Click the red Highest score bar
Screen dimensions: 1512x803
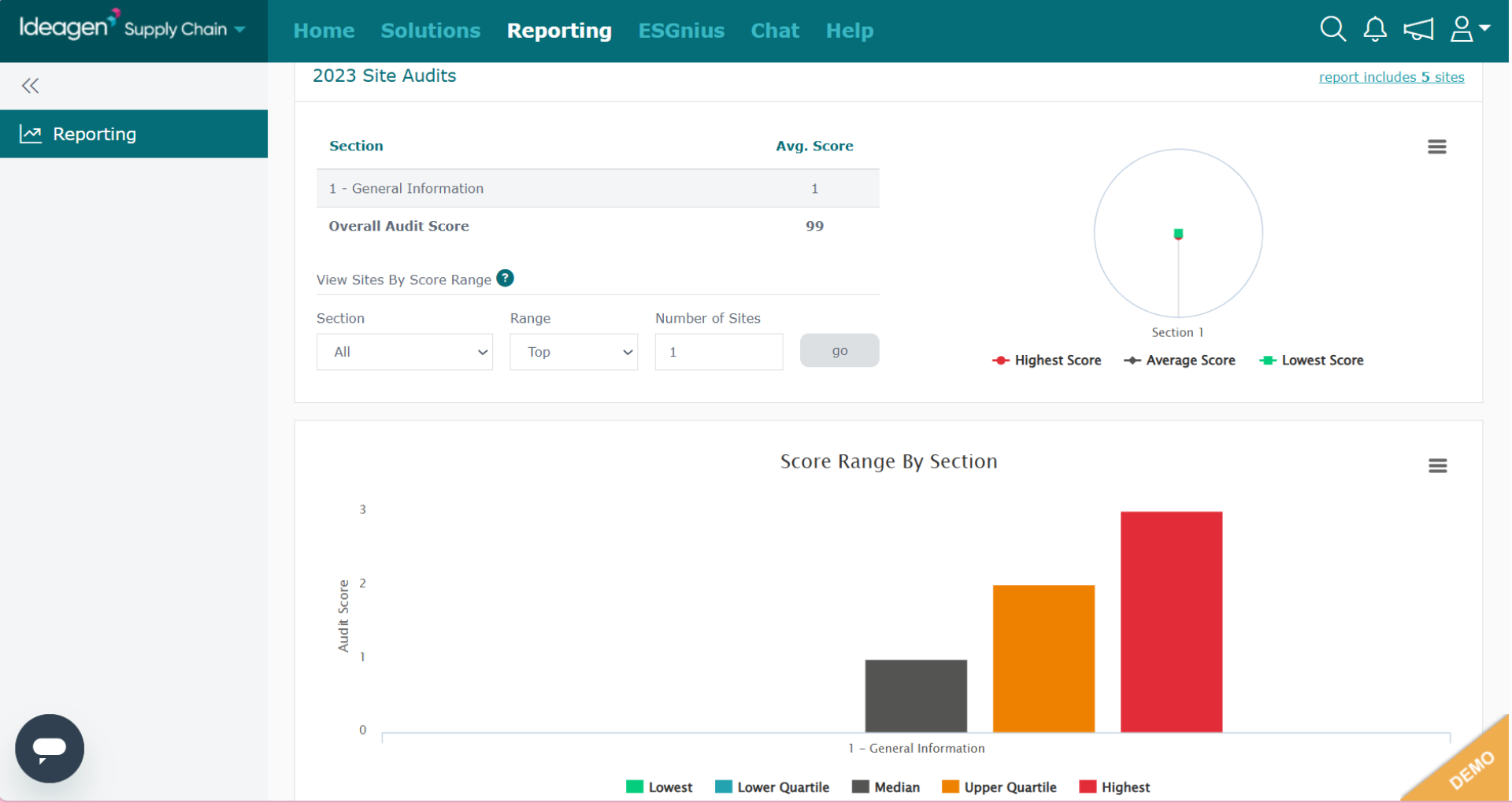point(1172,622)
